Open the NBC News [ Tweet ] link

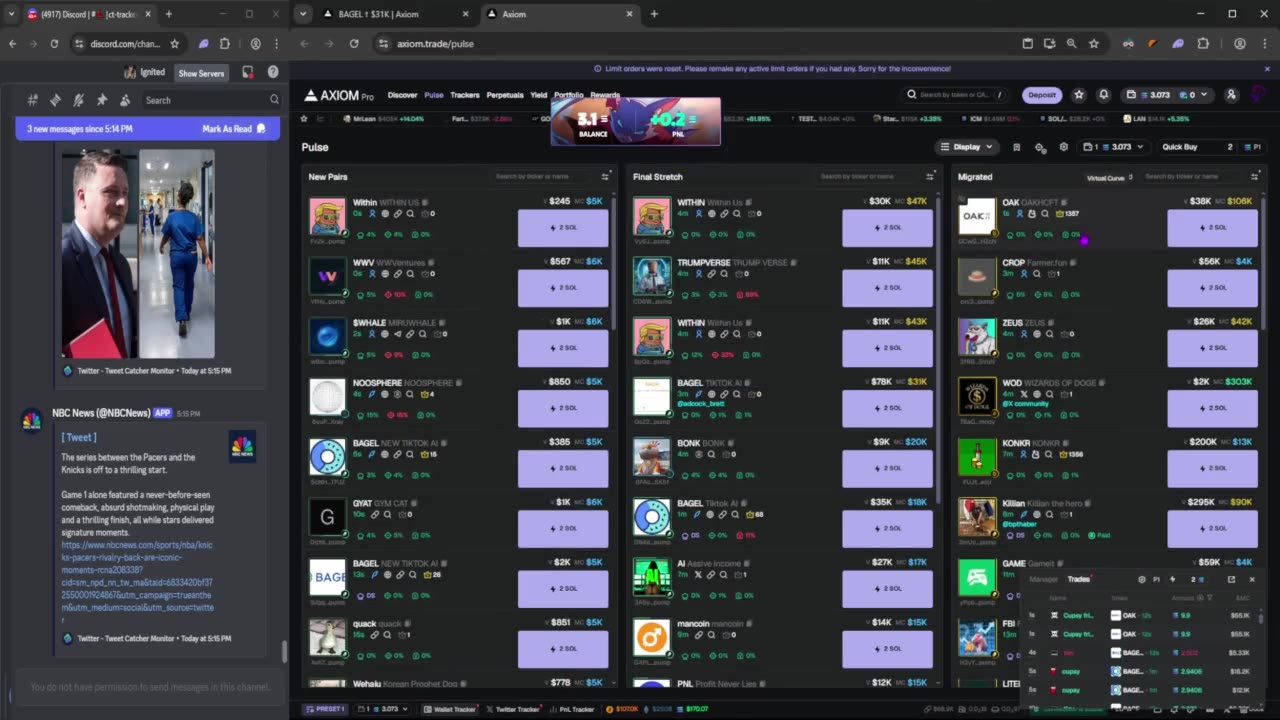[x=79, y=437]
